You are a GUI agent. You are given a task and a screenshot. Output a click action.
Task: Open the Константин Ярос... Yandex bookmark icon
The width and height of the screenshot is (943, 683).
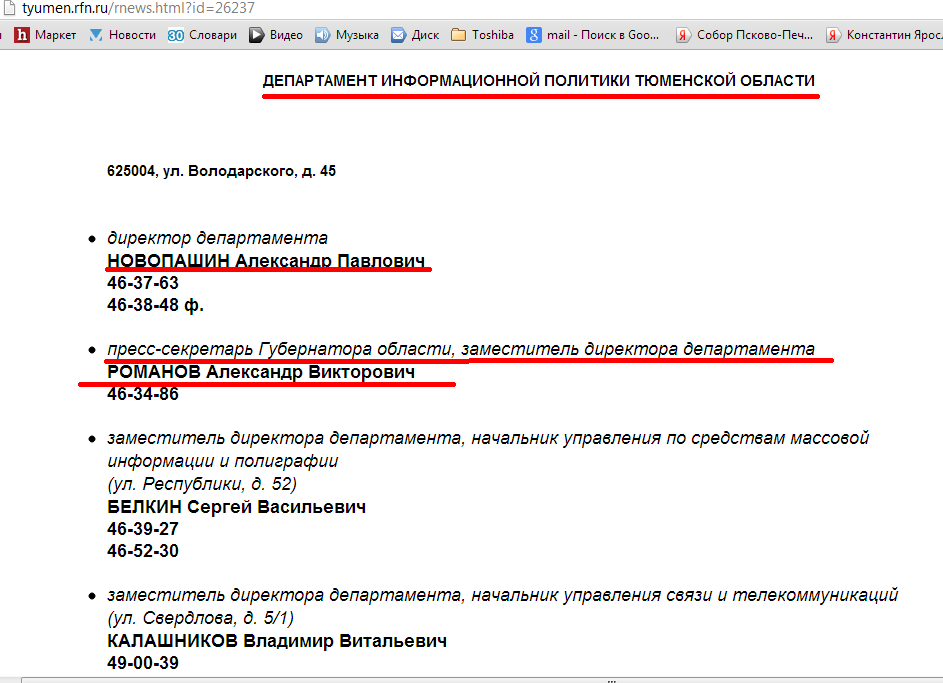point(833,35)
